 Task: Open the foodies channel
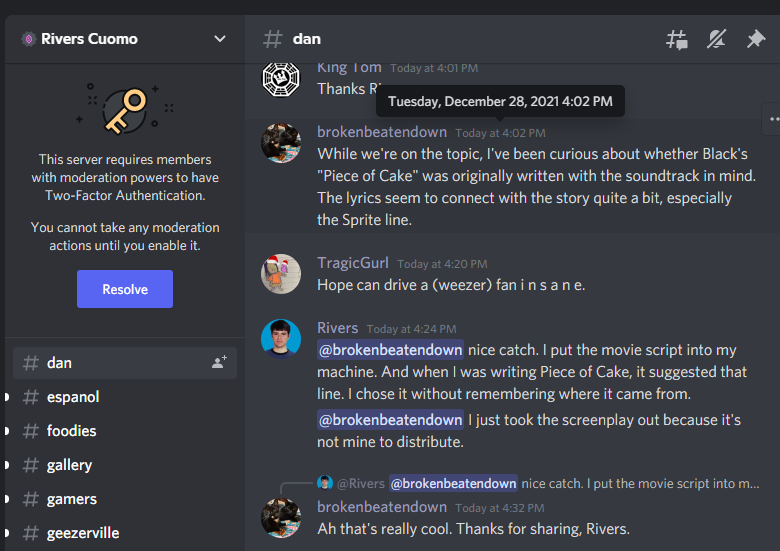[71, 431]
